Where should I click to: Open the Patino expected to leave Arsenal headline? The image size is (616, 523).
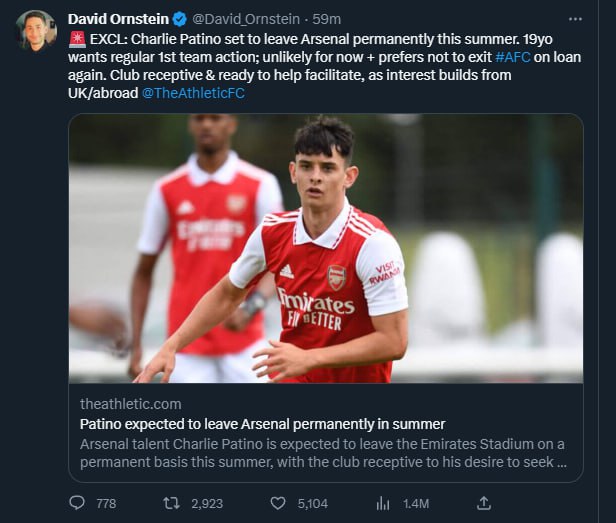point(262,424)
